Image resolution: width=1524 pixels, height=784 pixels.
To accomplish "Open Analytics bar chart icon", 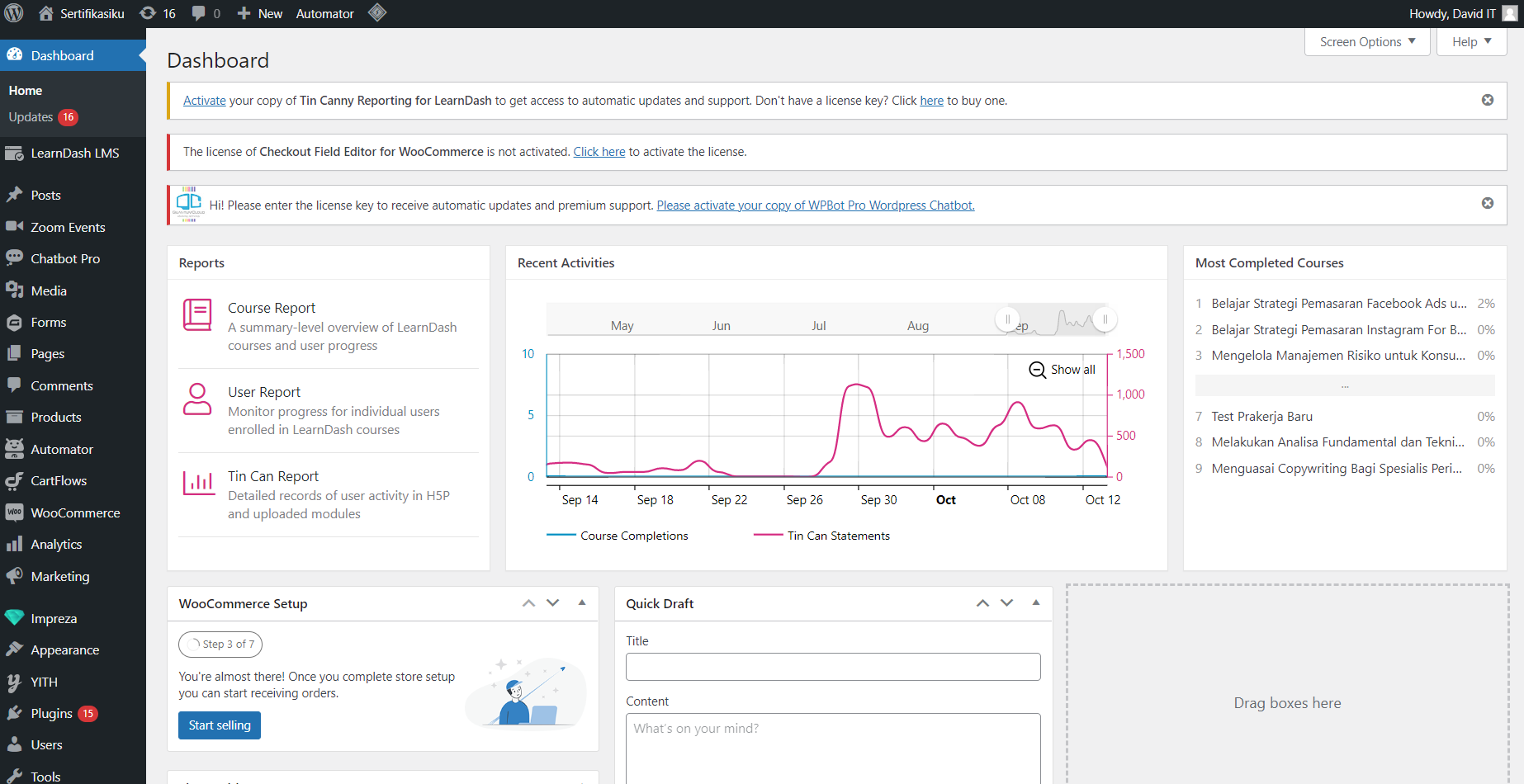I will 14,545.
